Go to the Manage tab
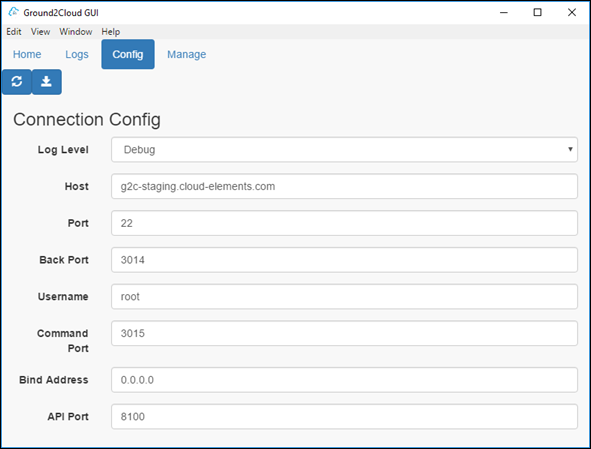 click(187, 54)
